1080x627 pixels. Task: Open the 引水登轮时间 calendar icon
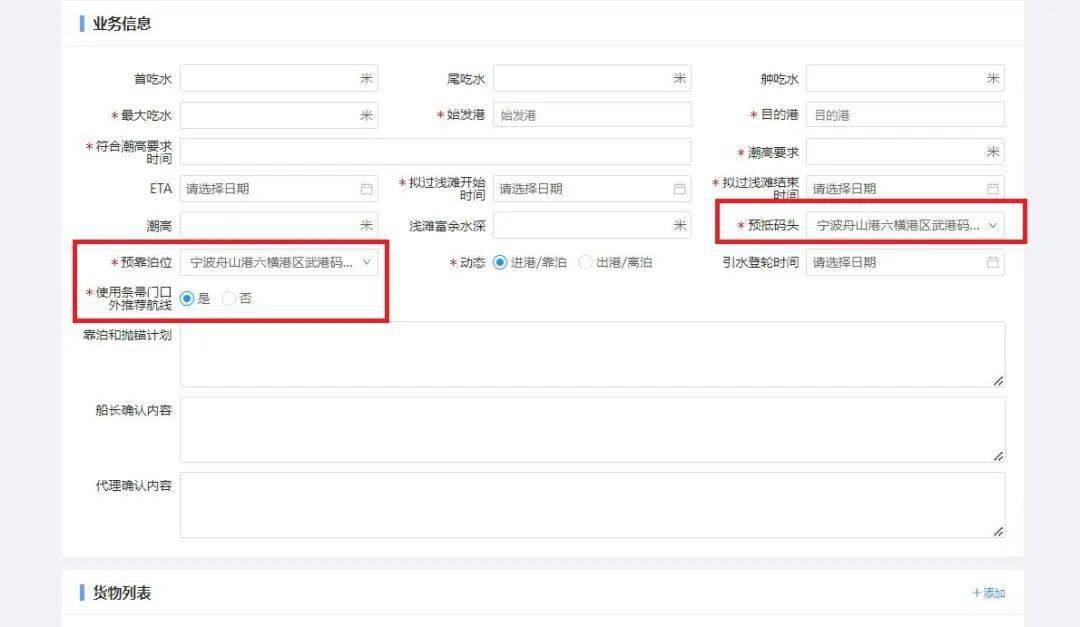click(x=993, y=262)
